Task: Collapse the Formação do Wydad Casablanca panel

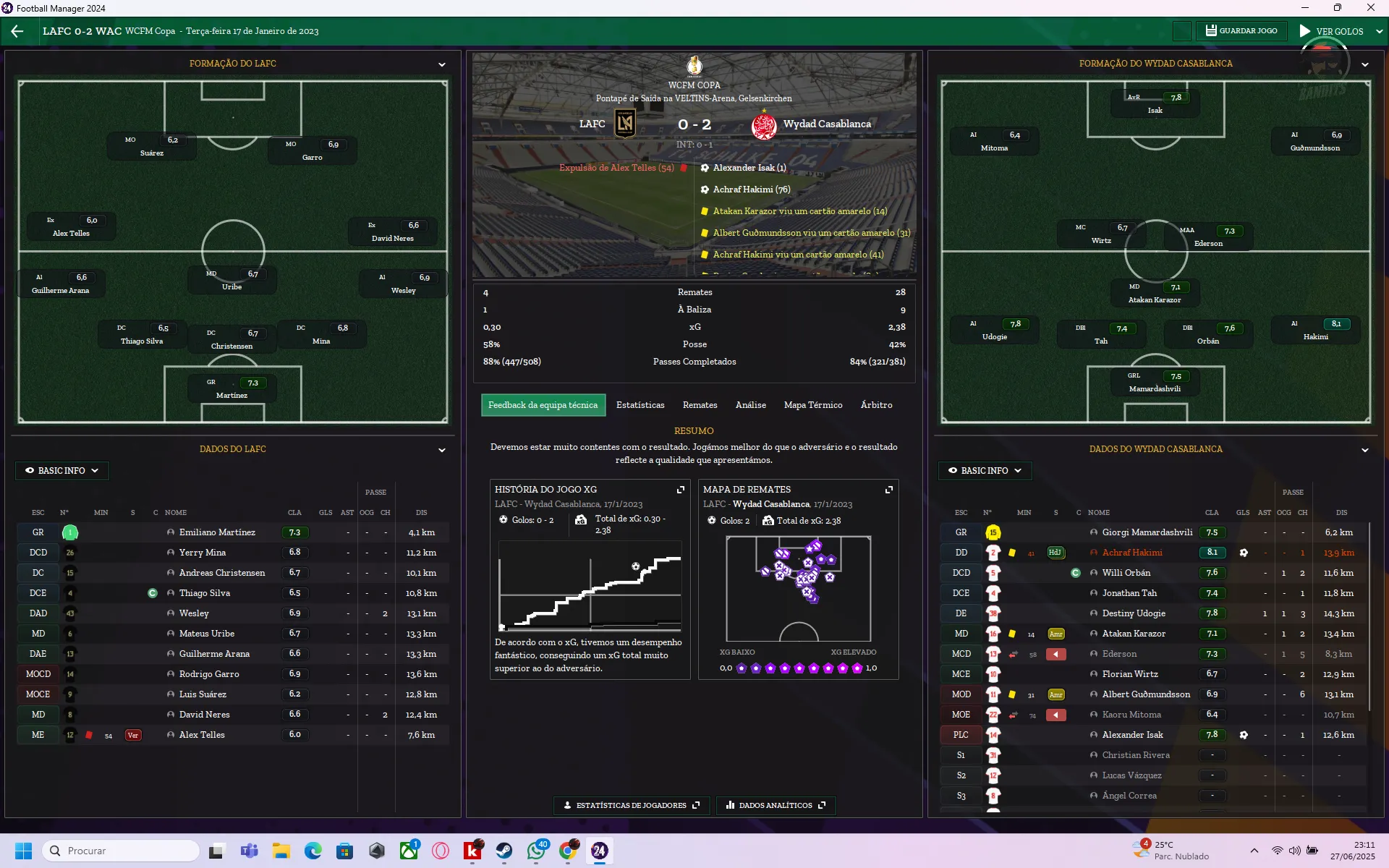Action: [1365, 64]
